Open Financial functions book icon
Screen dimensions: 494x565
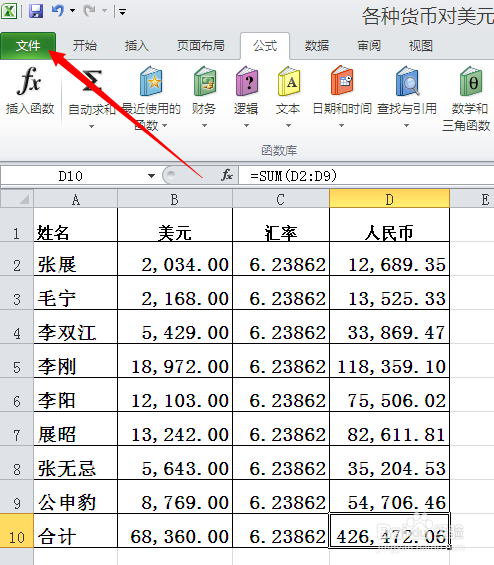point(205,81)
